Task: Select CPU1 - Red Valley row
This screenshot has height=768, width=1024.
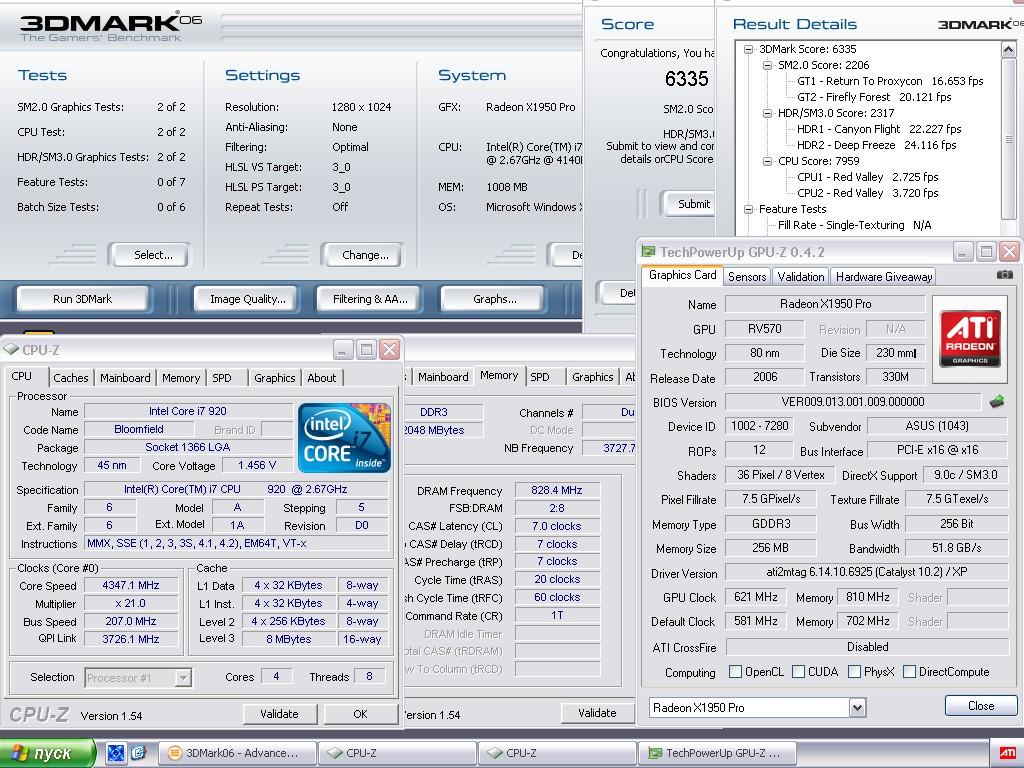Action: tap(867, 177)
